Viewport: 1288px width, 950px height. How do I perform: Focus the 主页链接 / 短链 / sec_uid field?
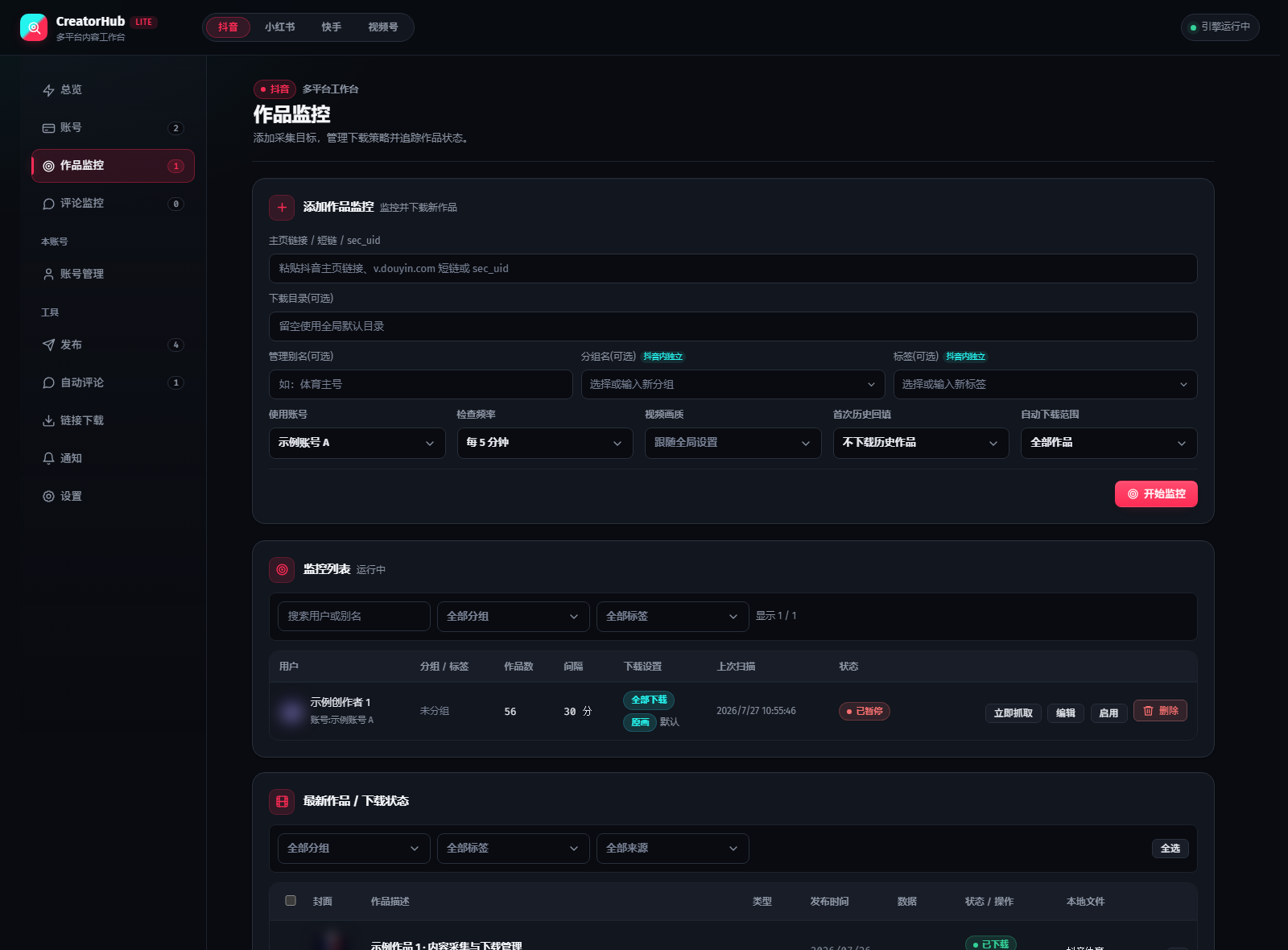(733, 269)
